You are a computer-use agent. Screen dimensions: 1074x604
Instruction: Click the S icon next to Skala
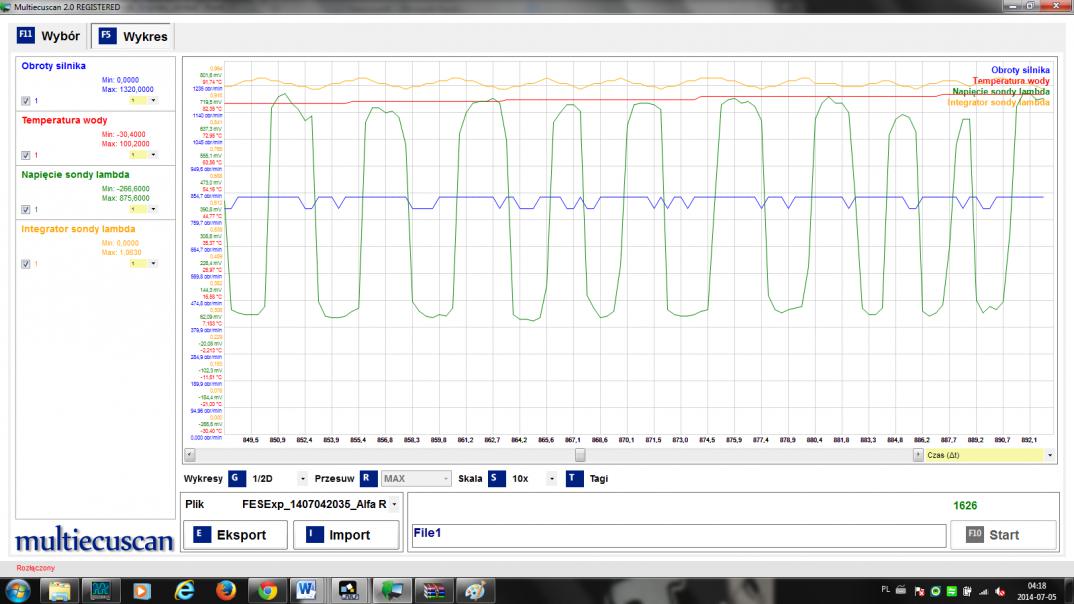click(x=496, y=479)
